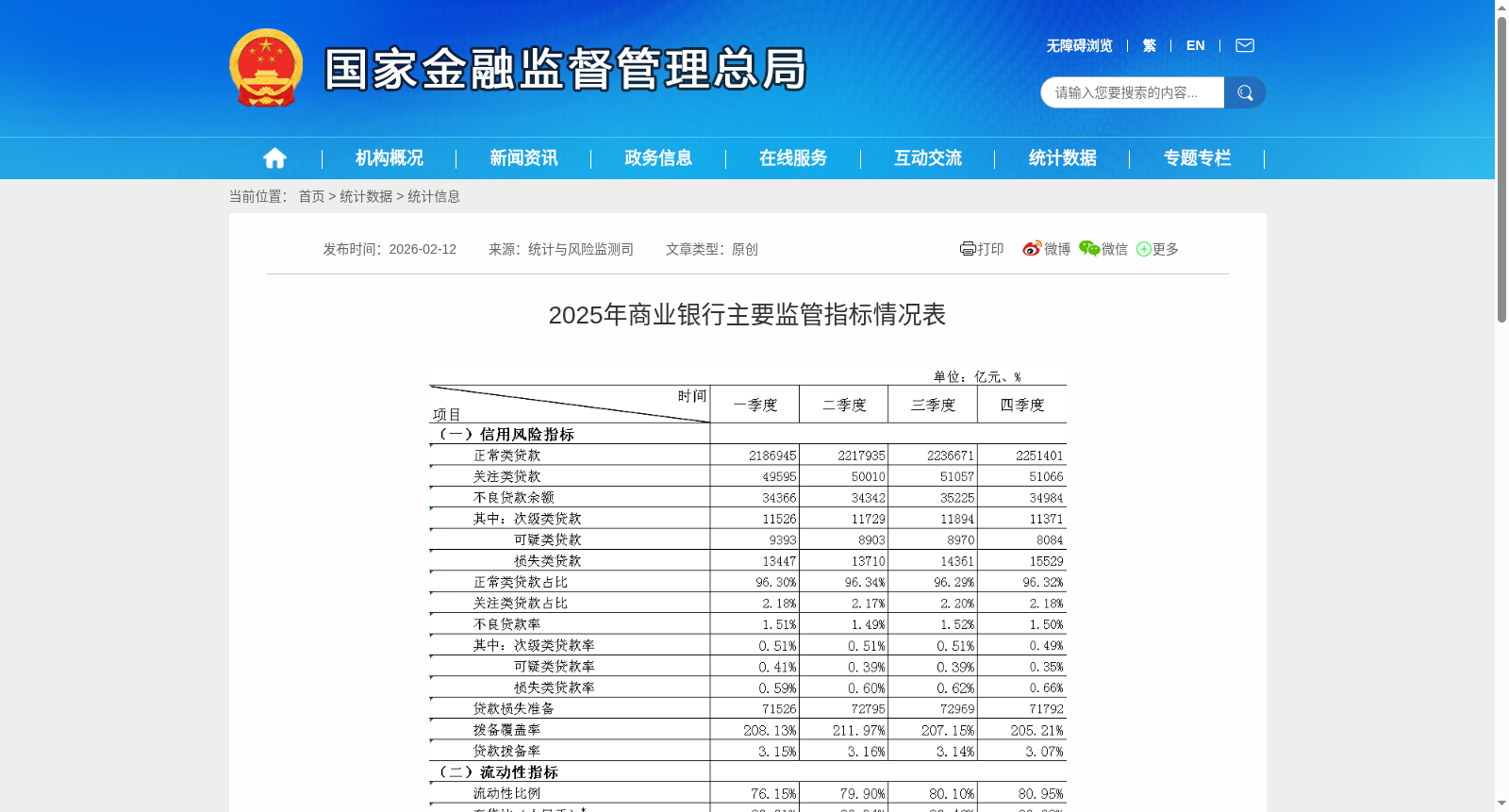Share via the WeChat icon
This screenshot has height=812, width=1509.
(x=1089, y=249)
